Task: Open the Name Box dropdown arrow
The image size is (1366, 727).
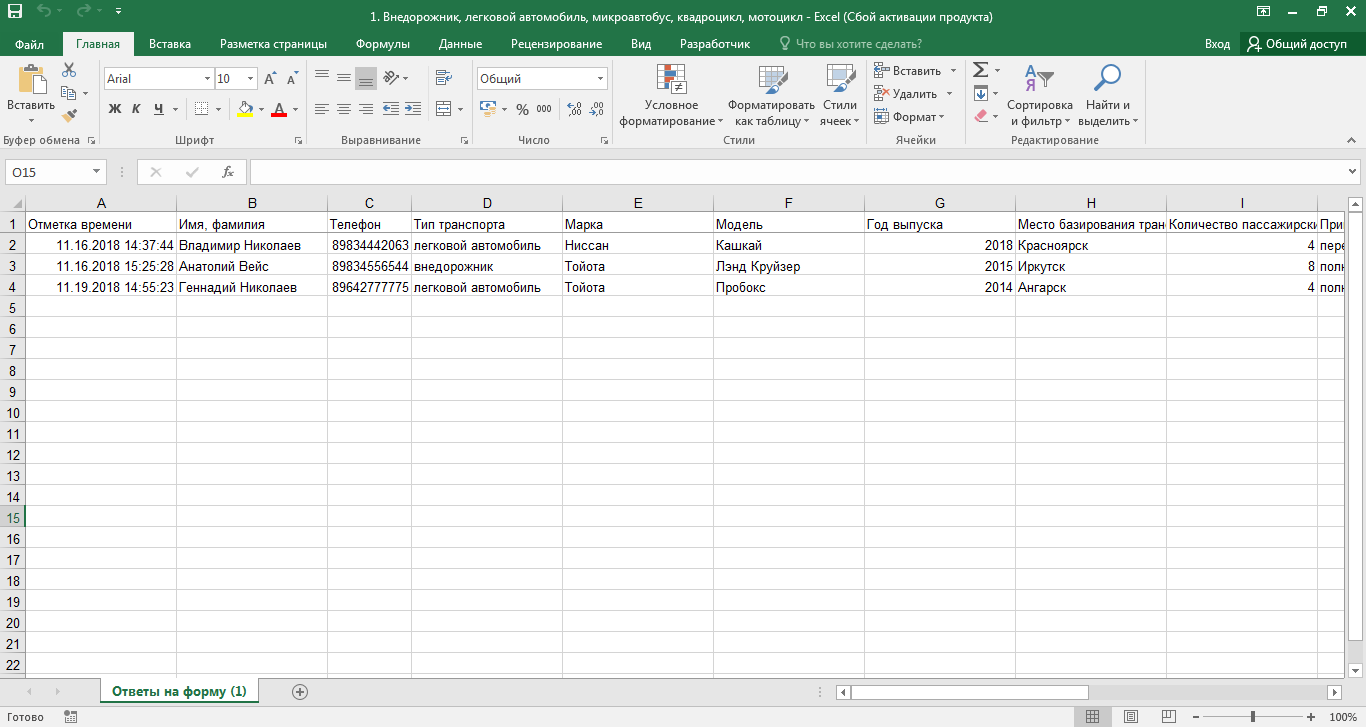Action: (x=96, y=172)
